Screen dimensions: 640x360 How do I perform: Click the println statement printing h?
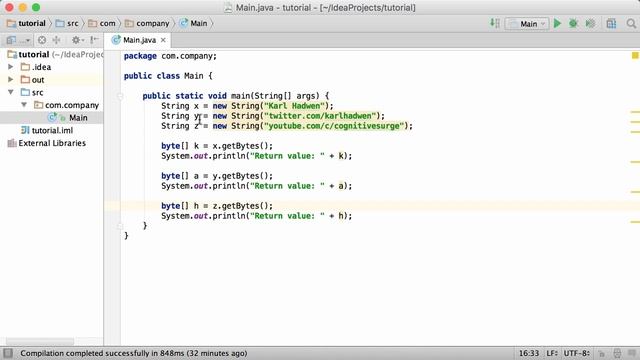tap(256, 216)
